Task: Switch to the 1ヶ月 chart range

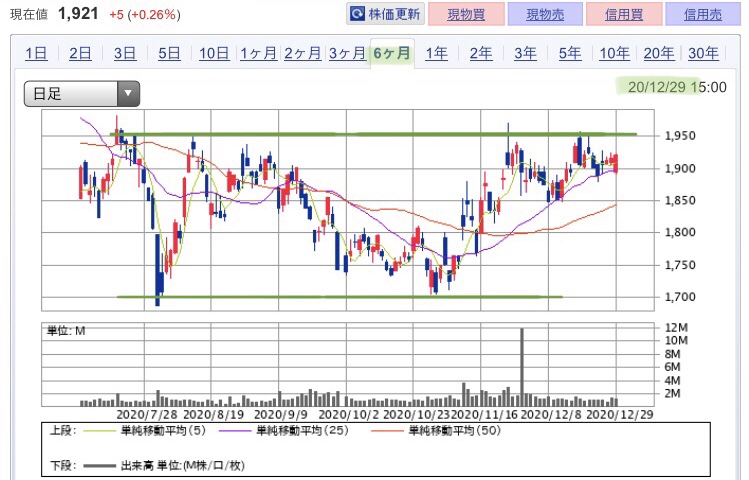Action: (258, 53)
